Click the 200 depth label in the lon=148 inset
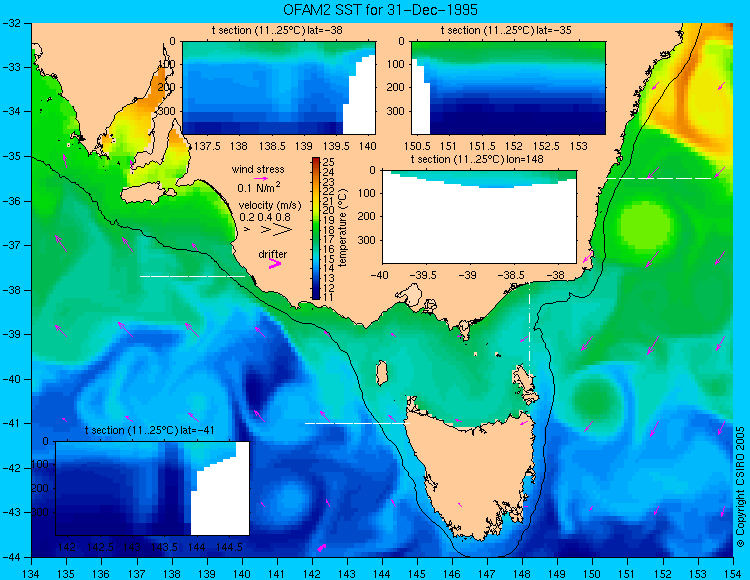Image resolution: width=750 pixels, height=580 pixels. [367, 217]
